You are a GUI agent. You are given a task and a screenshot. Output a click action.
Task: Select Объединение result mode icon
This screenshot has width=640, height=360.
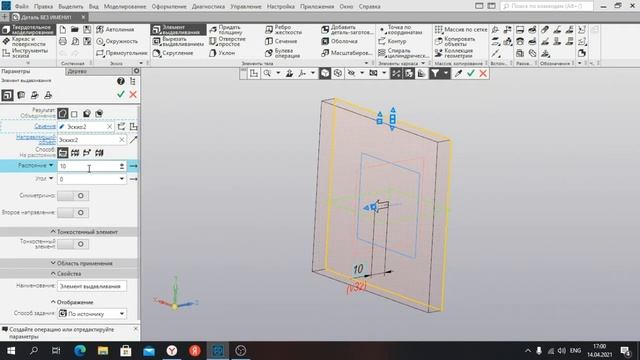[x=62, y=113]
